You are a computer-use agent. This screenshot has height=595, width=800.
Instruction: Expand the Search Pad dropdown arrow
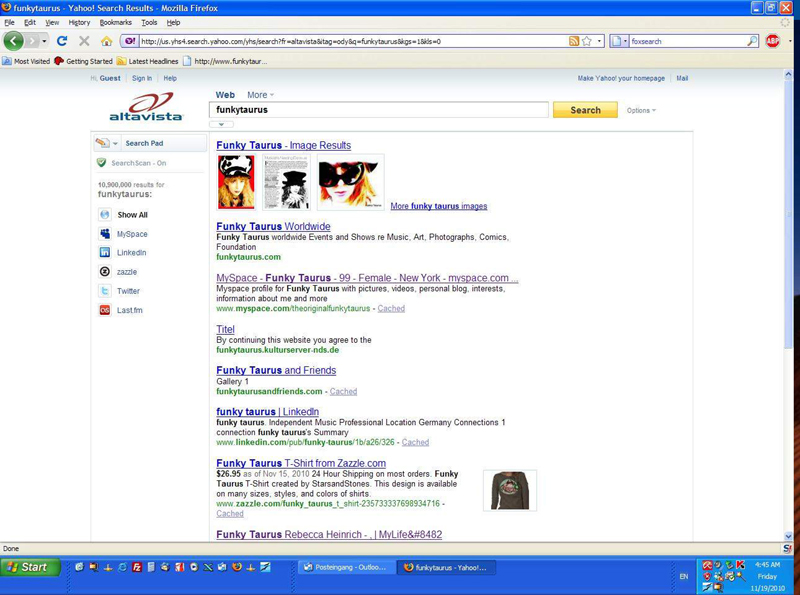116,144
